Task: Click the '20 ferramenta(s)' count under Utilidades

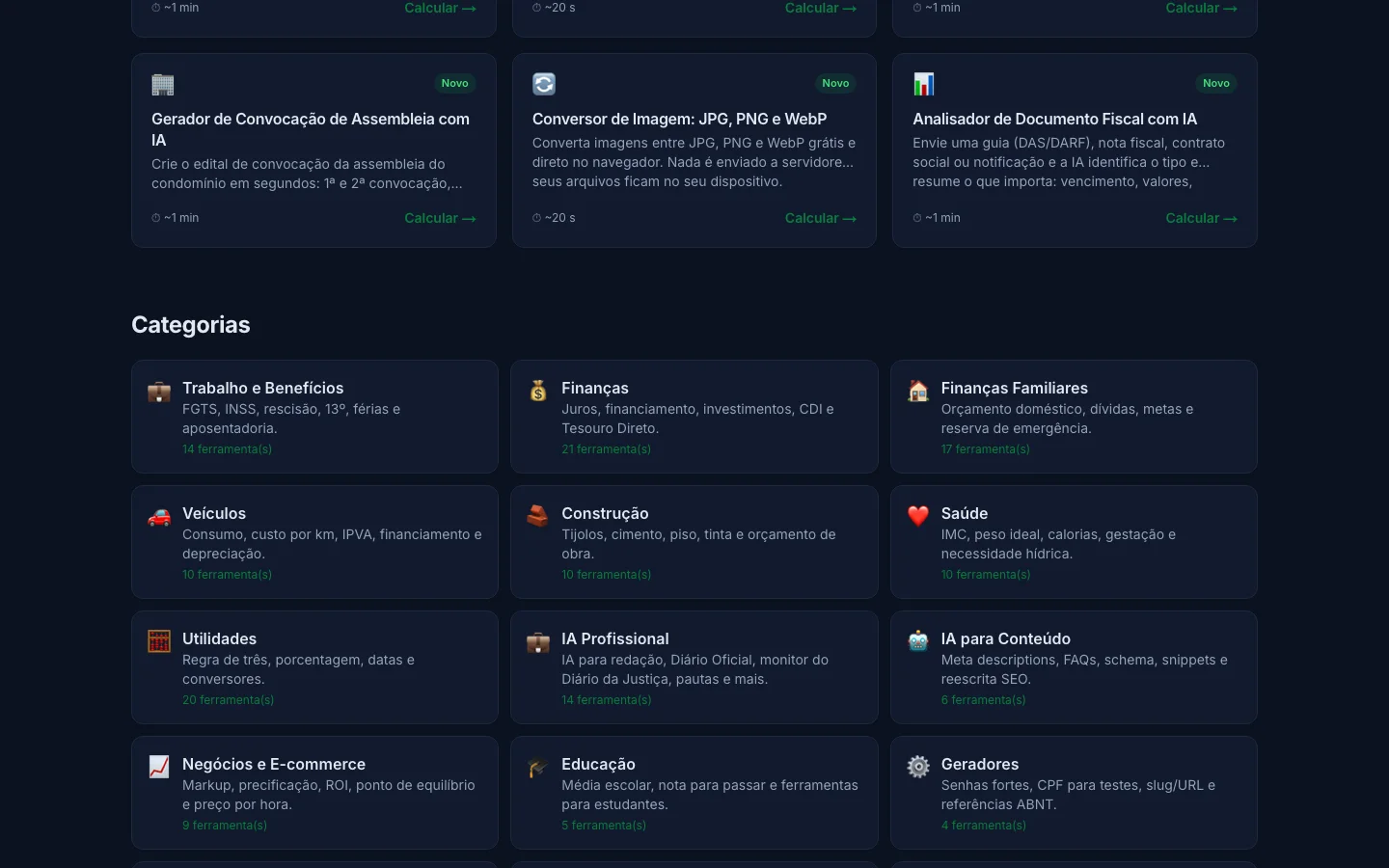Action: pos(228,700)
